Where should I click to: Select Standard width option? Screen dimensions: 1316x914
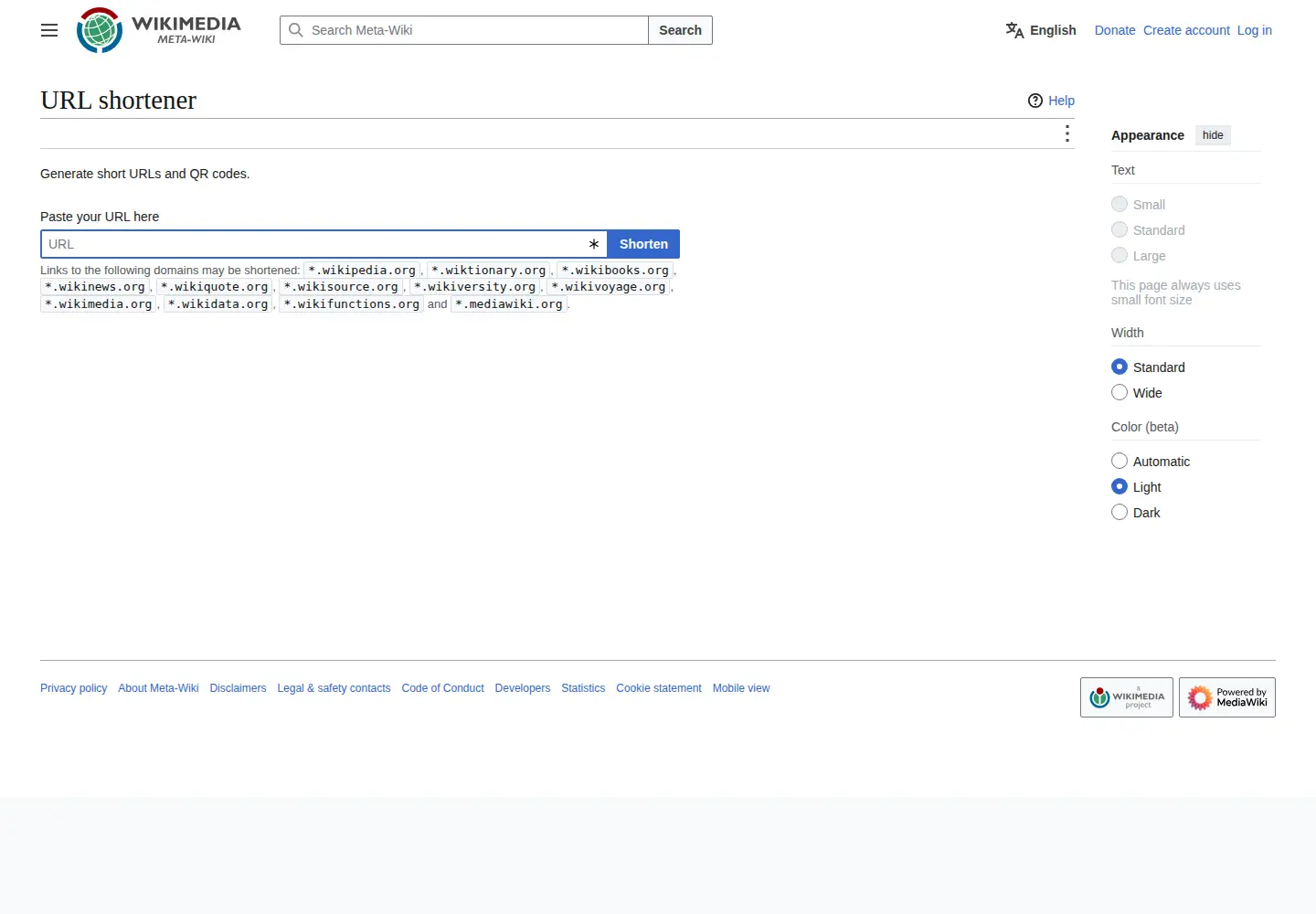(1120, 367)
